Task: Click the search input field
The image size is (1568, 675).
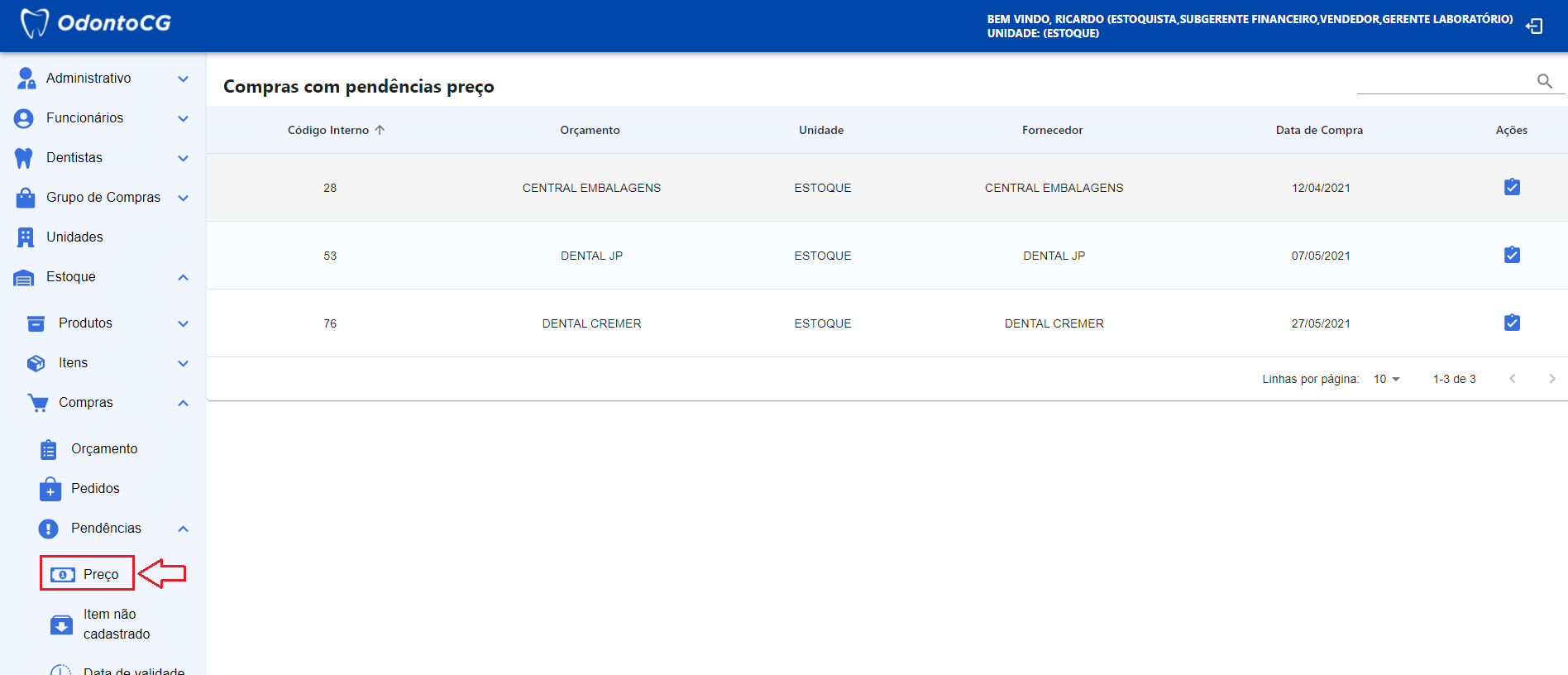Action: 1443,81
